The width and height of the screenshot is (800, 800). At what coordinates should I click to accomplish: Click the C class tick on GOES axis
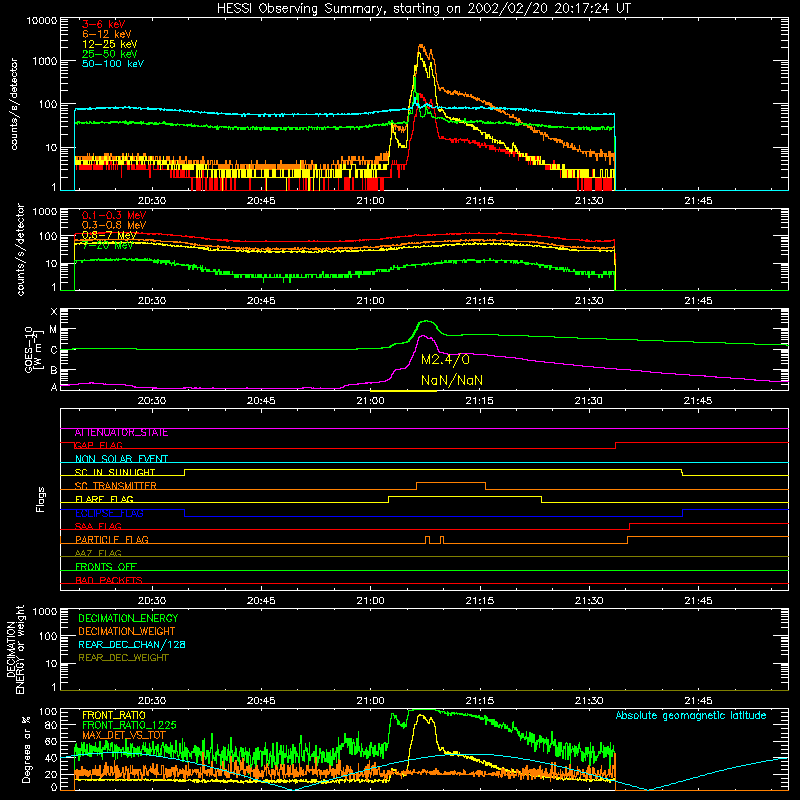54,350
